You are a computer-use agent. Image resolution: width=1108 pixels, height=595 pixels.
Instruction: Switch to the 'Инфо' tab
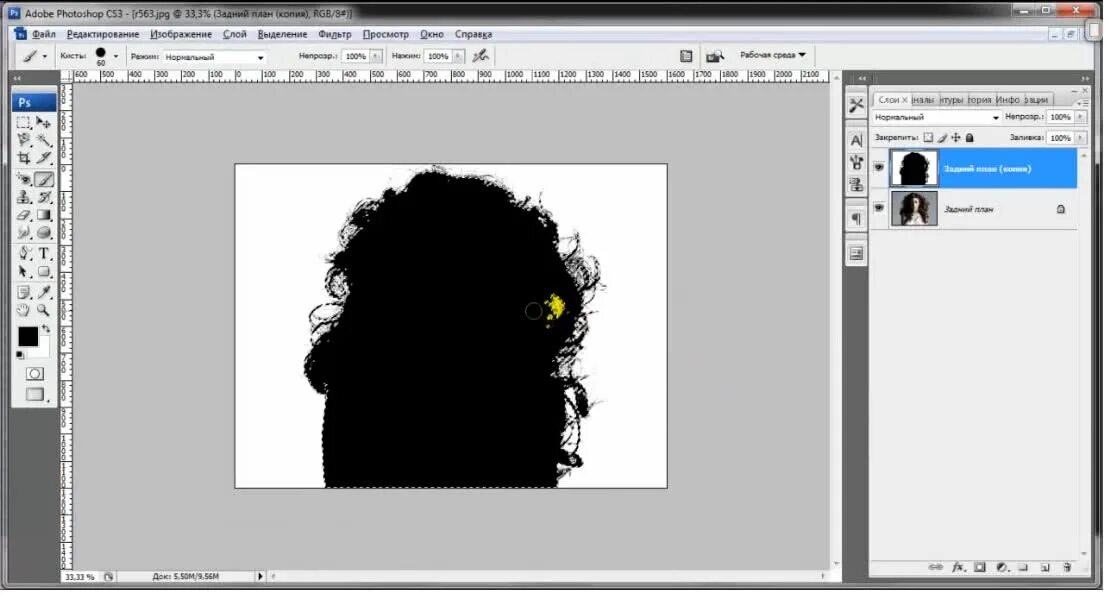(1008, 100)
